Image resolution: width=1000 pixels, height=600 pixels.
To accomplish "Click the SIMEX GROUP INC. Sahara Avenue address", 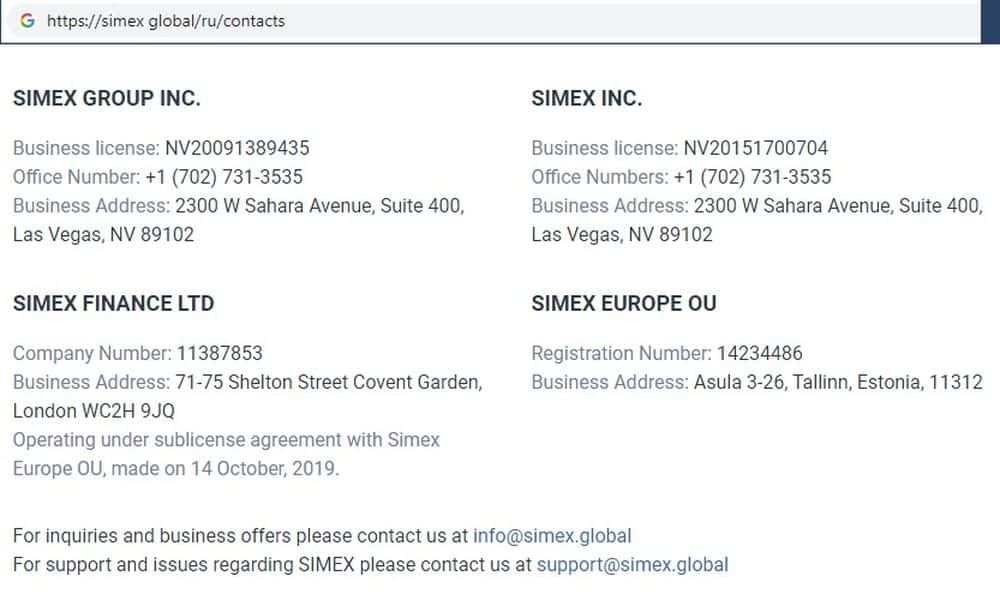I will pyautogui.click(x=319, y=206).
